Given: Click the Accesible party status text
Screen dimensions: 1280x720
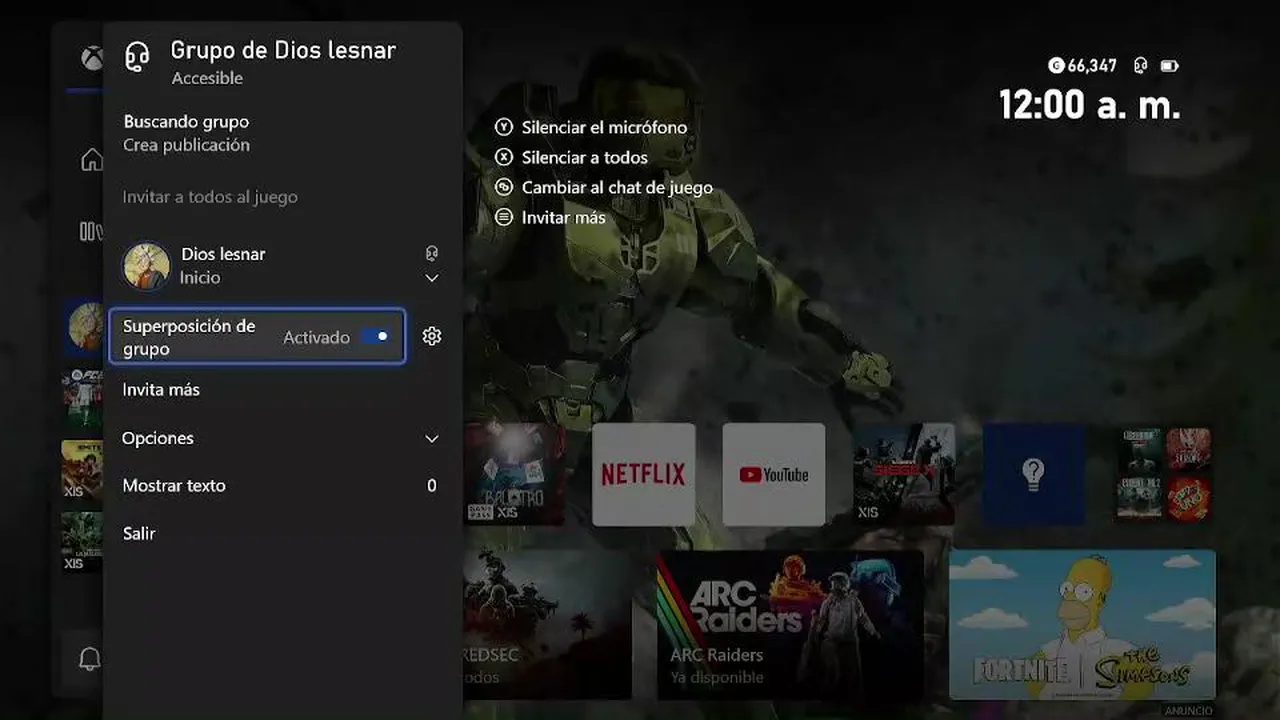Looking at the screenshot, I should tap(207, 78).
